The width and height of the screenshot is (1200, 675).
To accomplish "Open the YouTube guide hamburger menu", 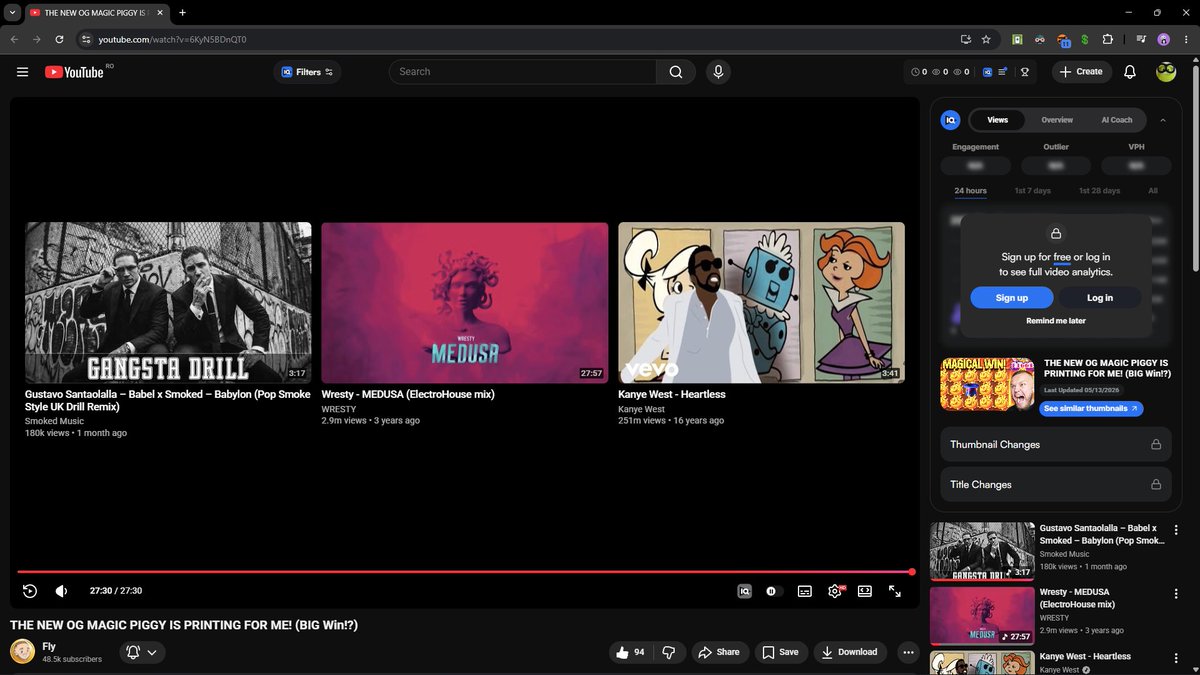I will [22, 72].
